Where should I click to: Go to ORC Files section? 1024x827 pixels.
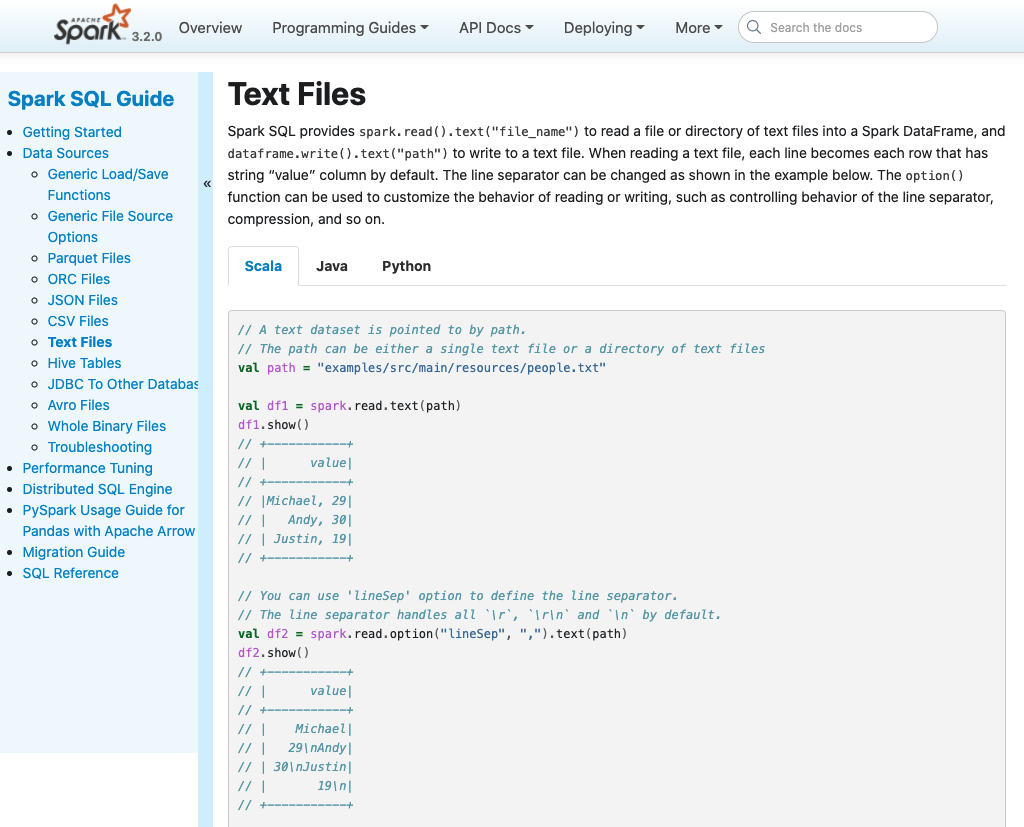78,279
